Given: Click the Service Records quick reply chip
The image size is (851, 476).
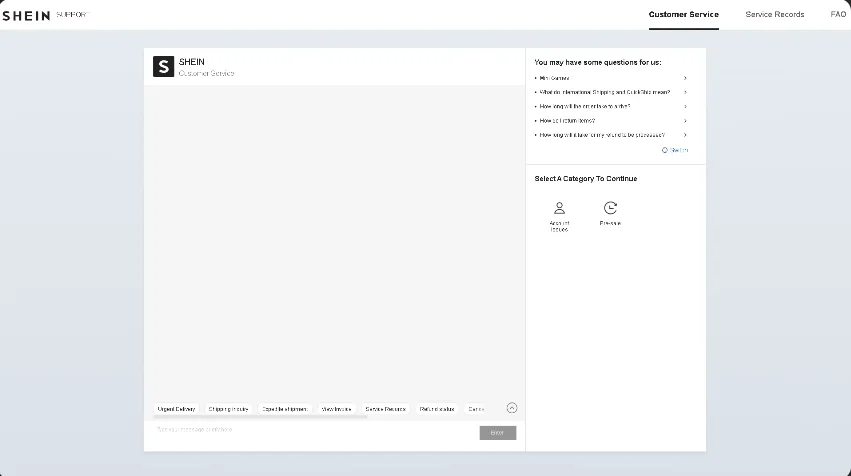Looking at the screenshot, I should tap(385, 409).
